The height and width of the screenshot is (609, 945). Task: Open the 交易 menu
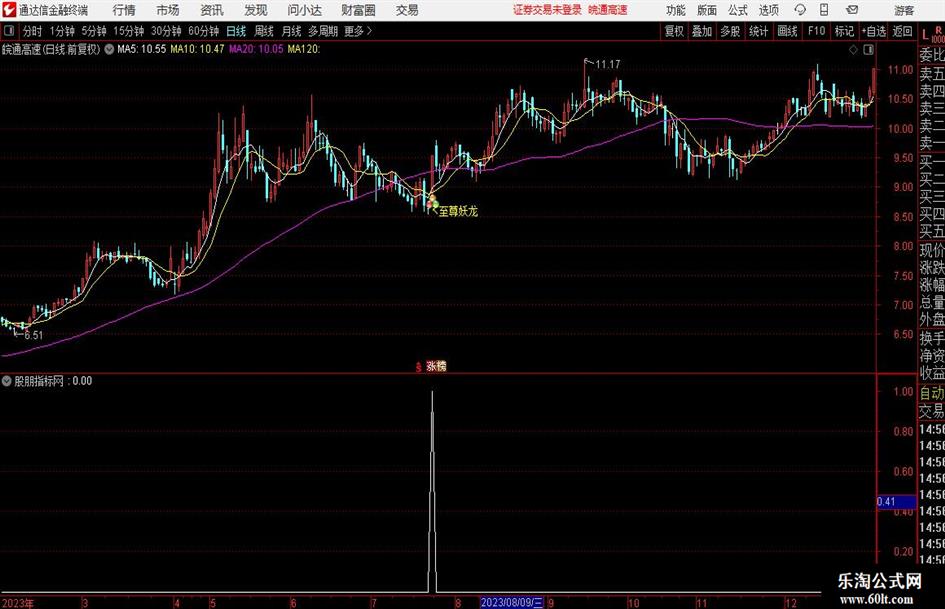407,10
